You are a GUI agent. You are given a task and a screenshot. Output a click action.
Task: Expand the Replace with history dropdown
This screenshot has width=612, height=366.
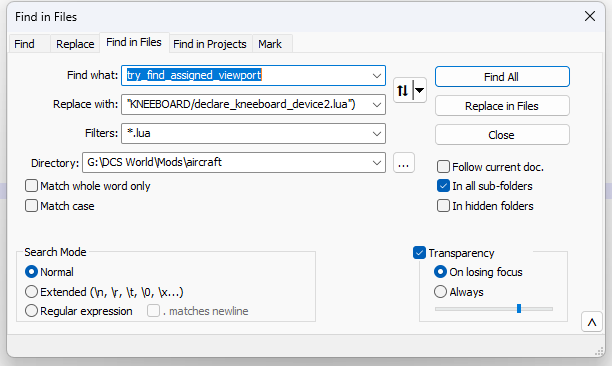[377, 105]
